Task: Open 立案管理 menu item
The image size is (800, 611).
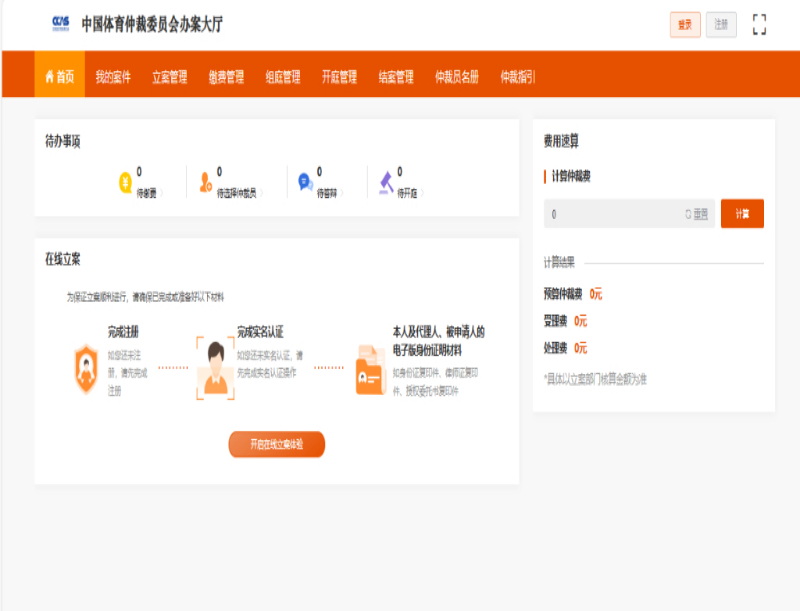Action: point(169,77)
